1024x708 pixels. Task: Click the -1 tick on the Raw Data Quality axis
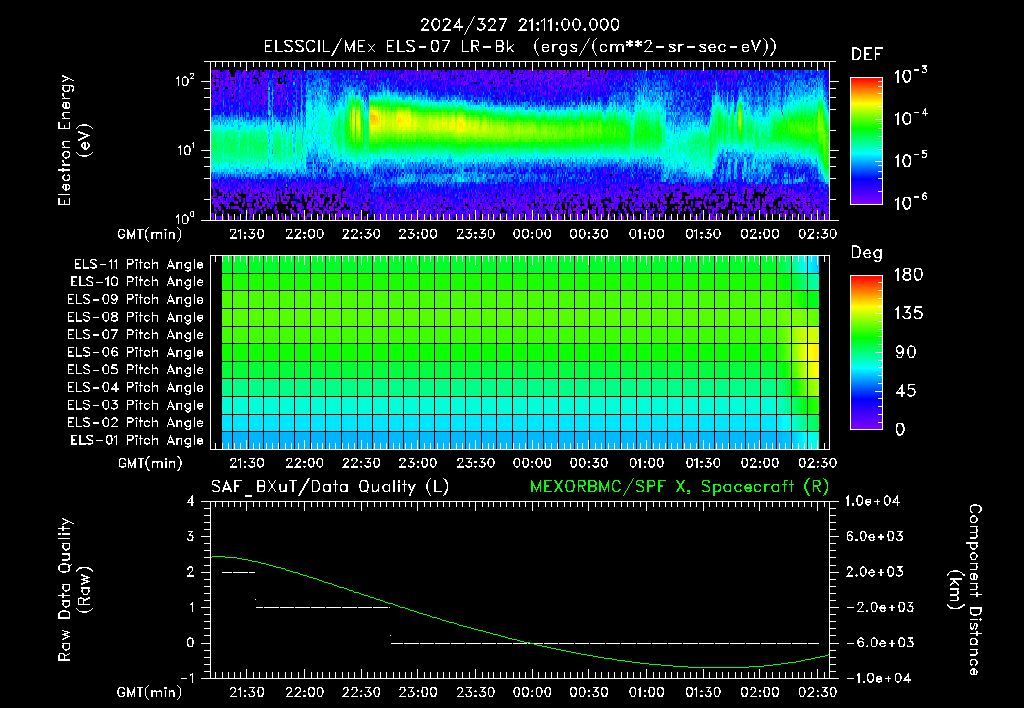coord(187,679)
